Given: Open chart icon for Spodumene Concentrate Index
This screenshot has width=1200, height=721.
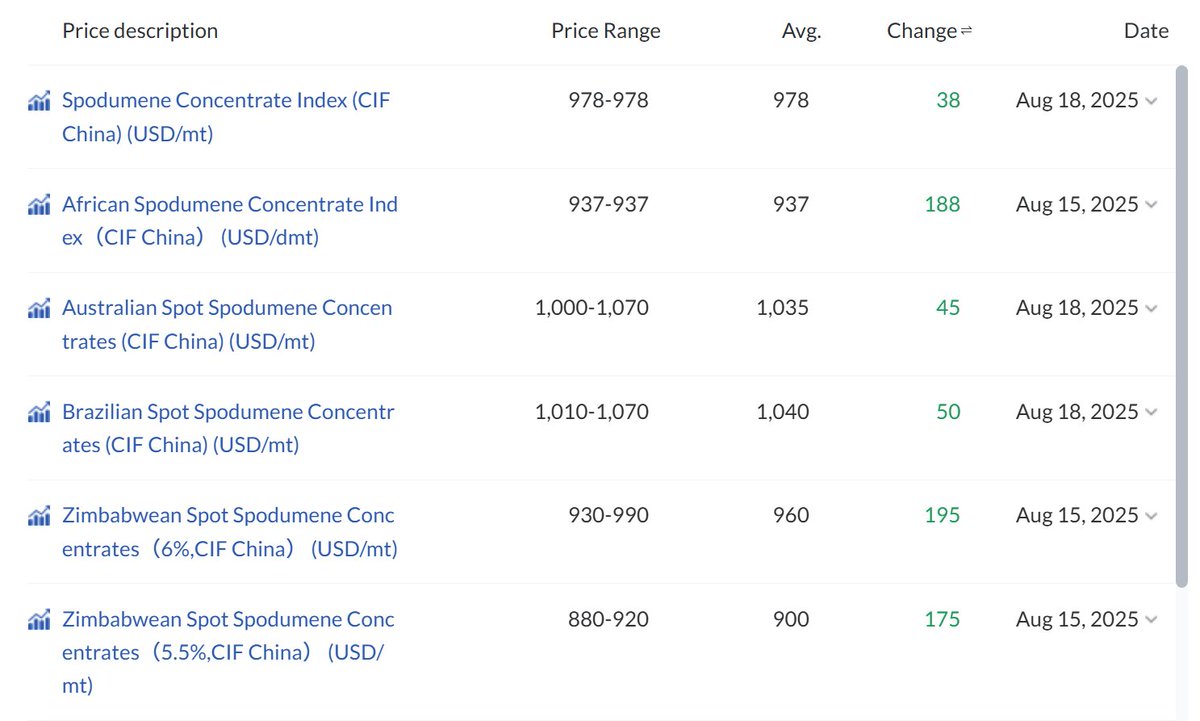Looking at the screenshot, I should (x=39, y=100).
